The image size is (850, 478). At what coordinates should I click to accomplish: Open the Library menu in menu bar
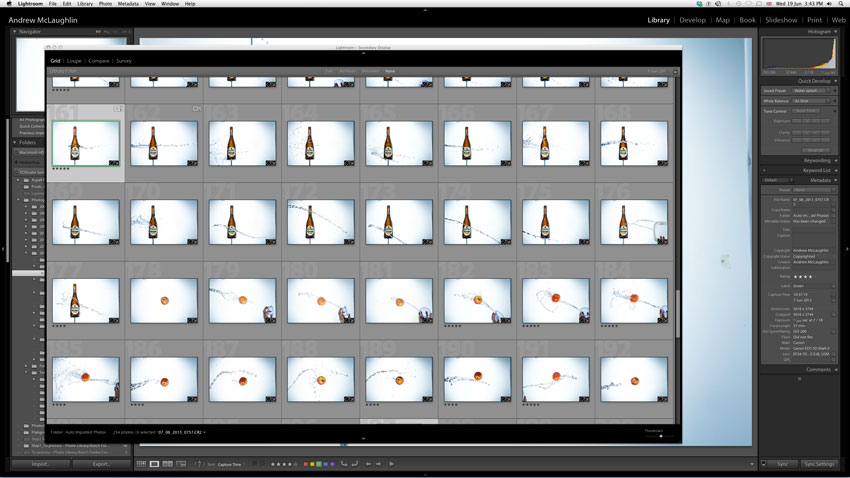point(85,4)
